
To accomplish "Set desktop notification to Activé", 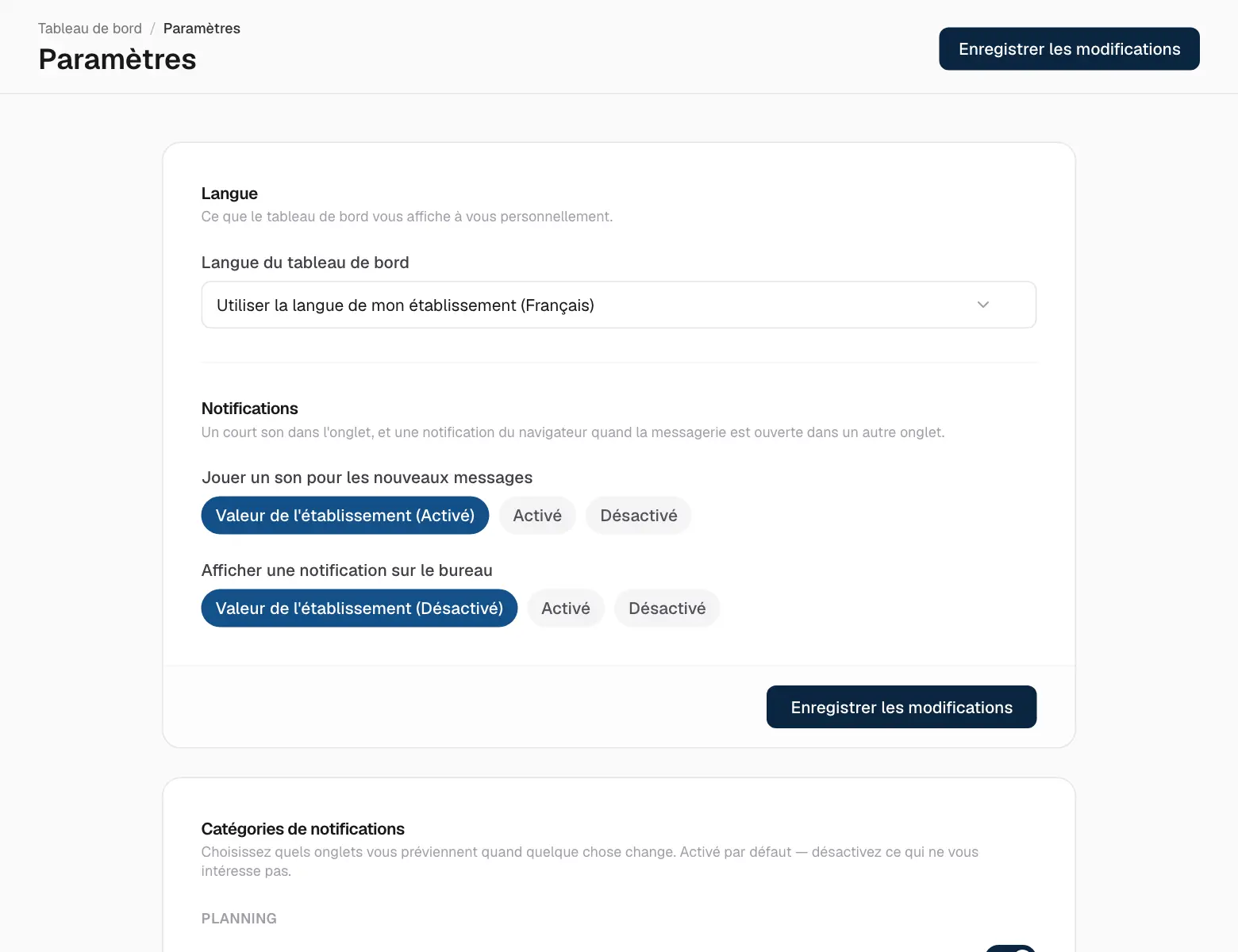I will (x=566, y=608).
